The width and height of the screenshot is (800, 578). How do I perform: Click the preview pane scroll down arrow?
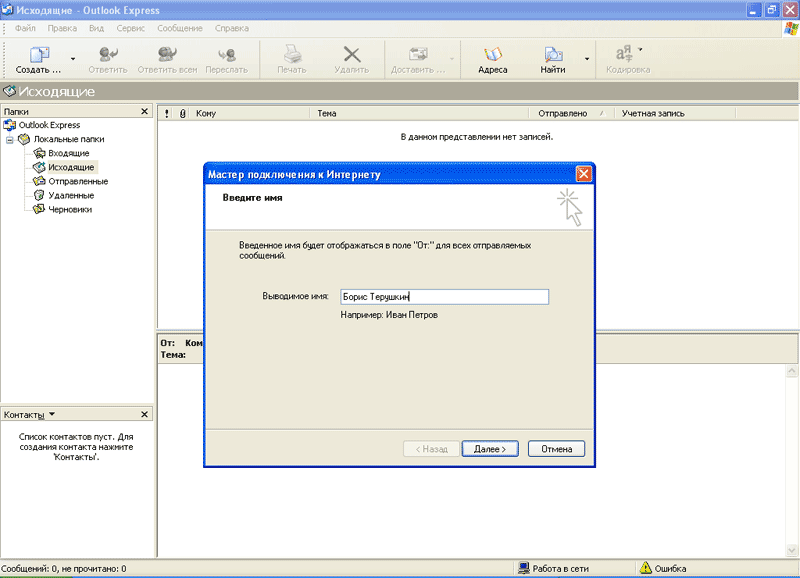792,550
